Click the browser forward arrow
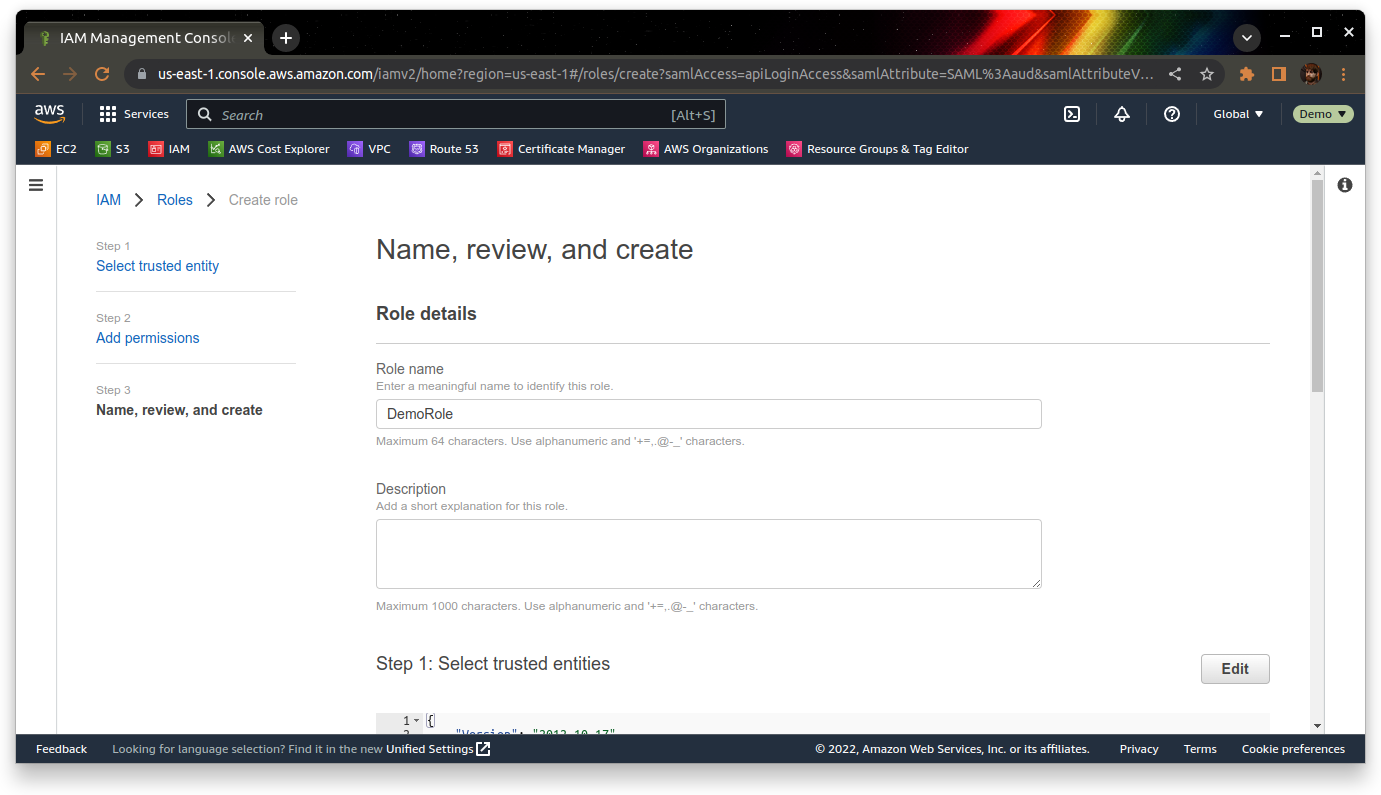The width and height of the screenshot is (1381, 795). tap(70, 74)
